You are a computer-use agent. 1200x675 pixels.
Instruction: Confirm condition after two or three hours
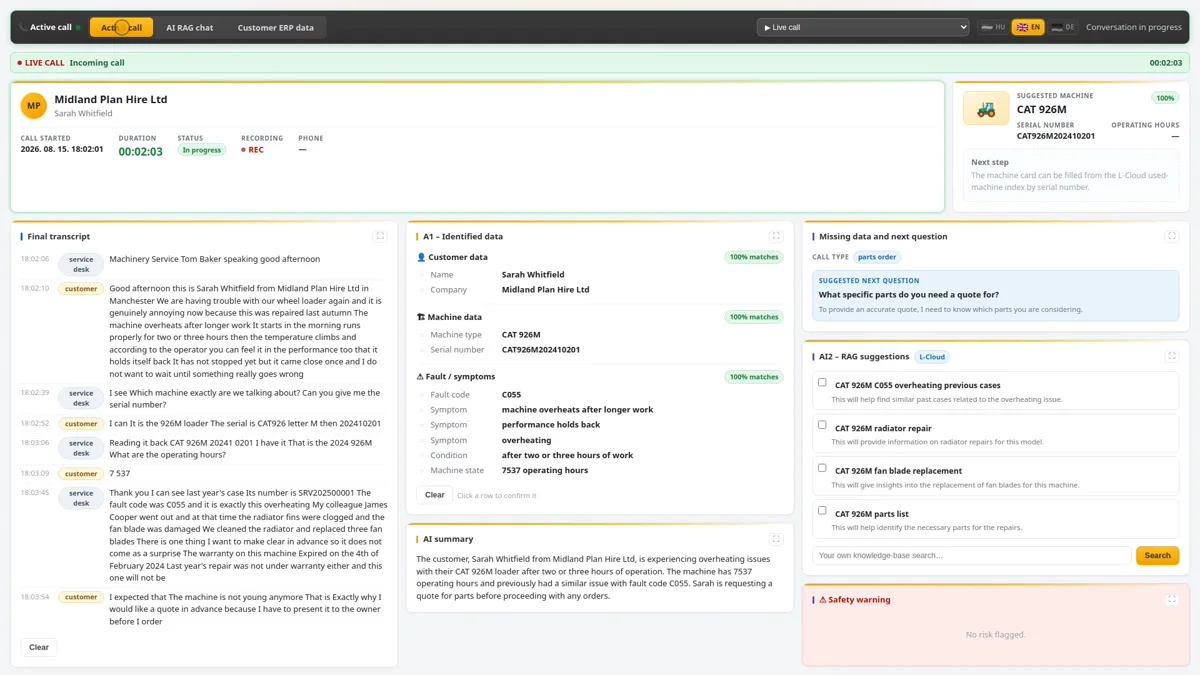point(600,455)
